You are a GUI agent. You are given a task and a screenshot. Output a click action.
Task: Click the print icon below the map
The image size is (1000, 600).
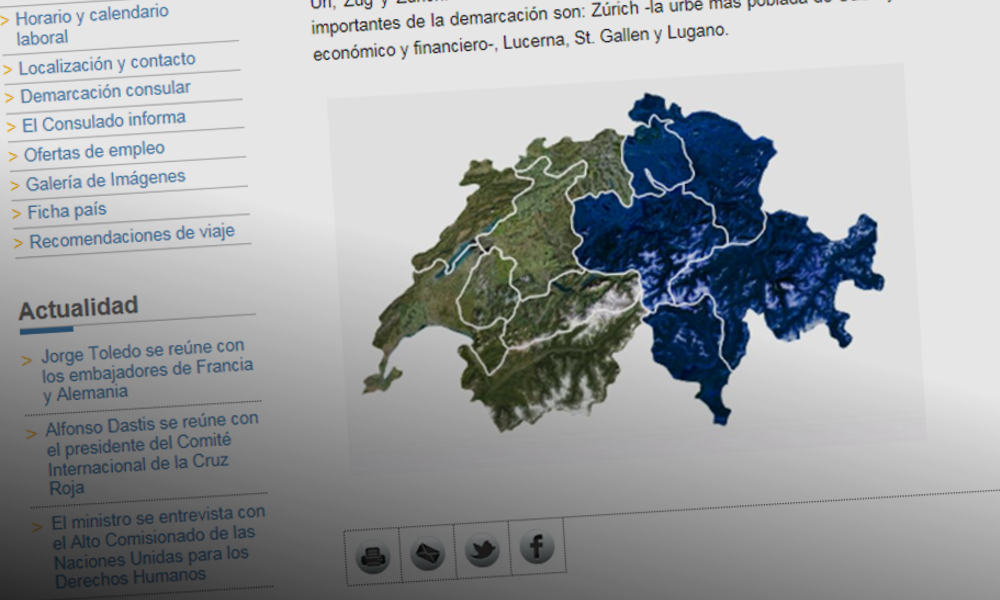coord(372,557)
